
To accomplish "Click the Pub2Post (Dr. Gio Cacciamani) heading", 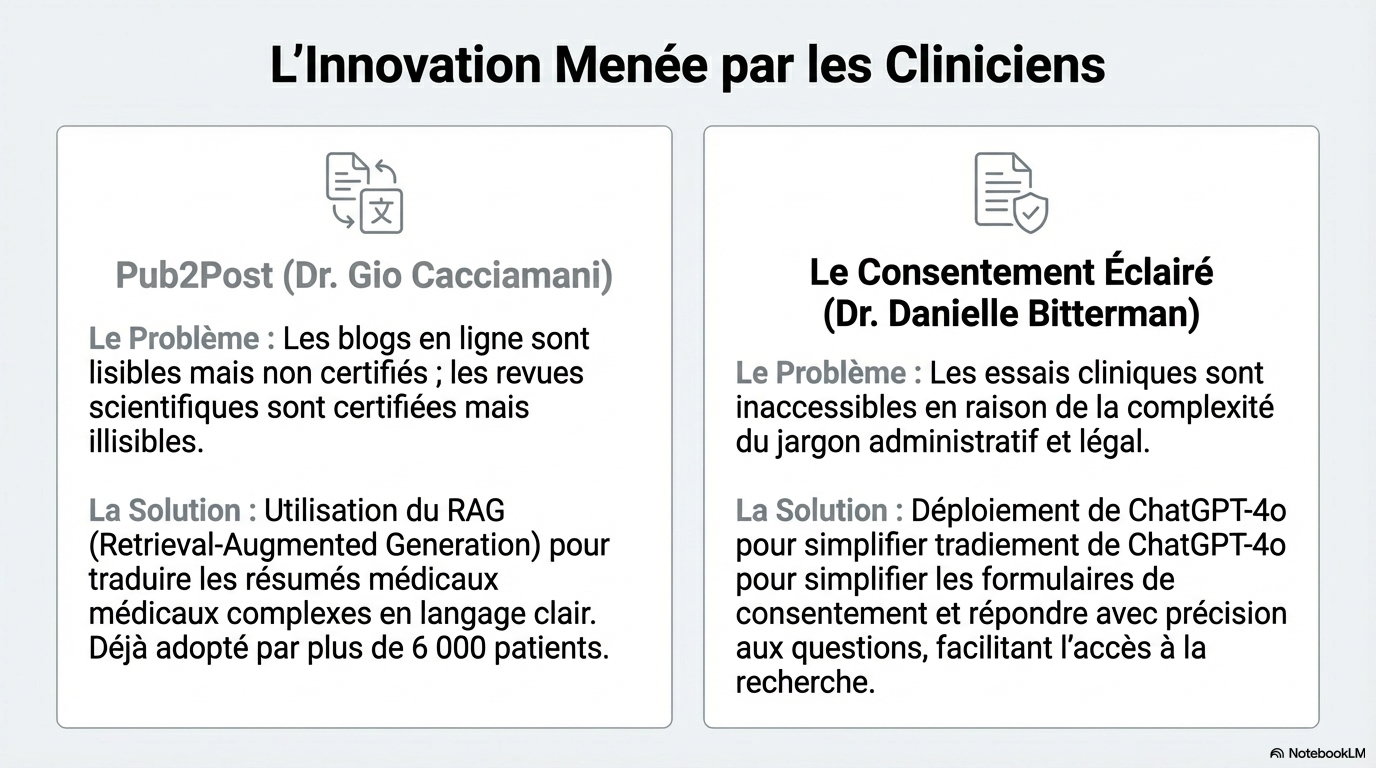I will (364, 275).
